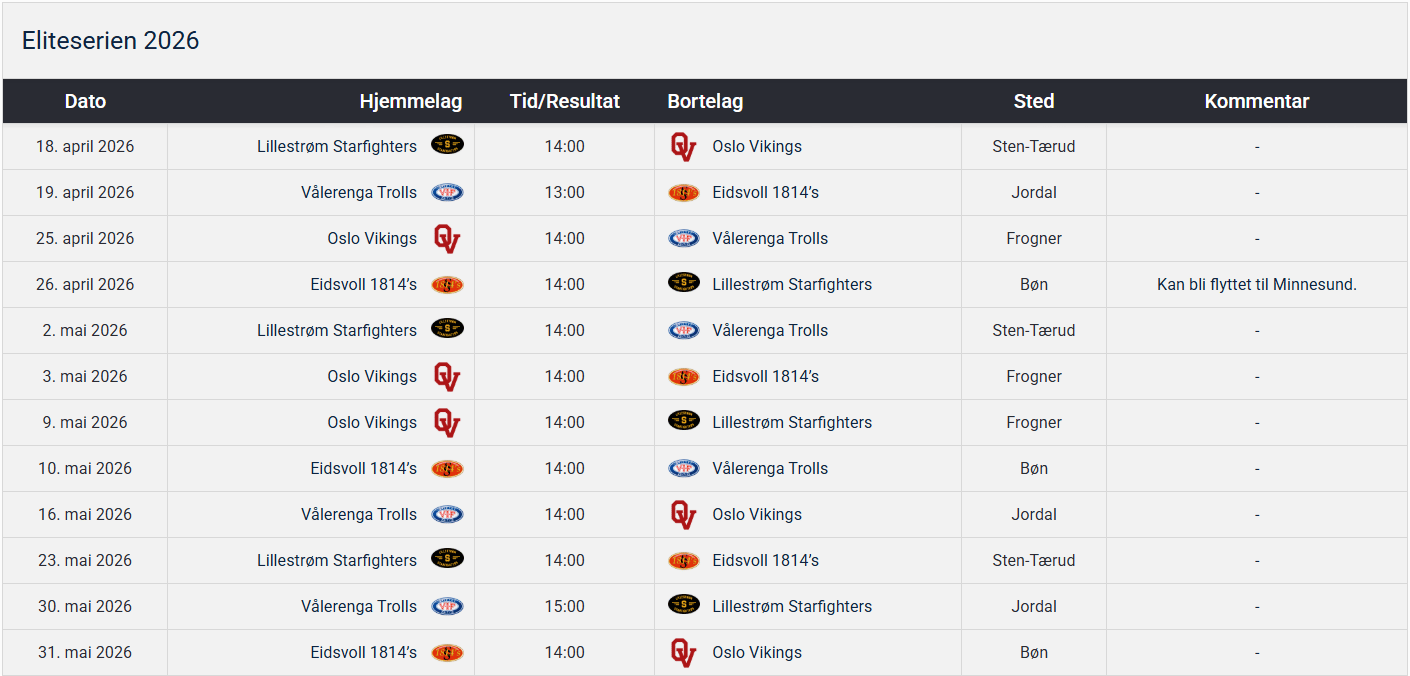The image size is (1410, 676).
Task: Click Vålerenga Trolls away logo on 2. mai
Action: (684, 331)
